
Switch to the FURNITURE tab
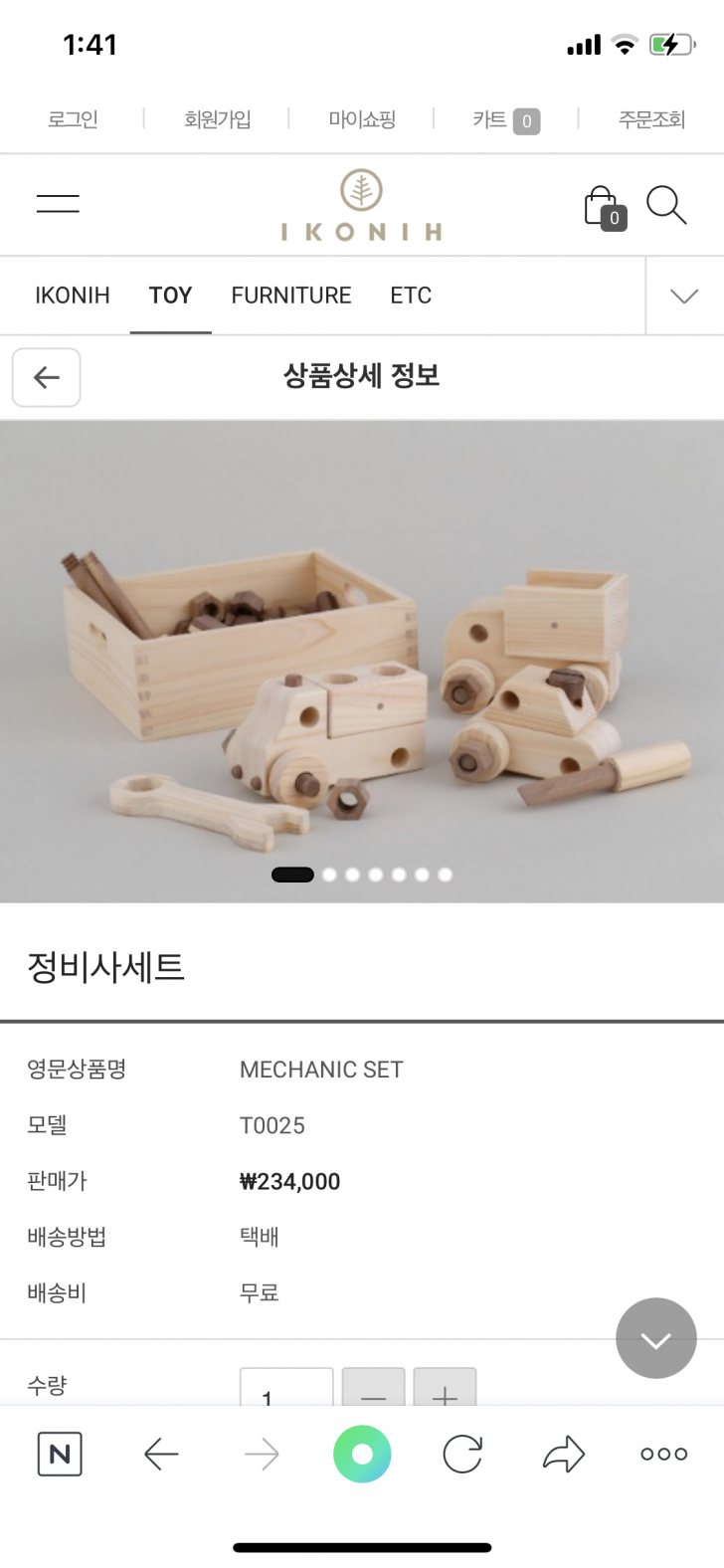click(x=291, y=295)
